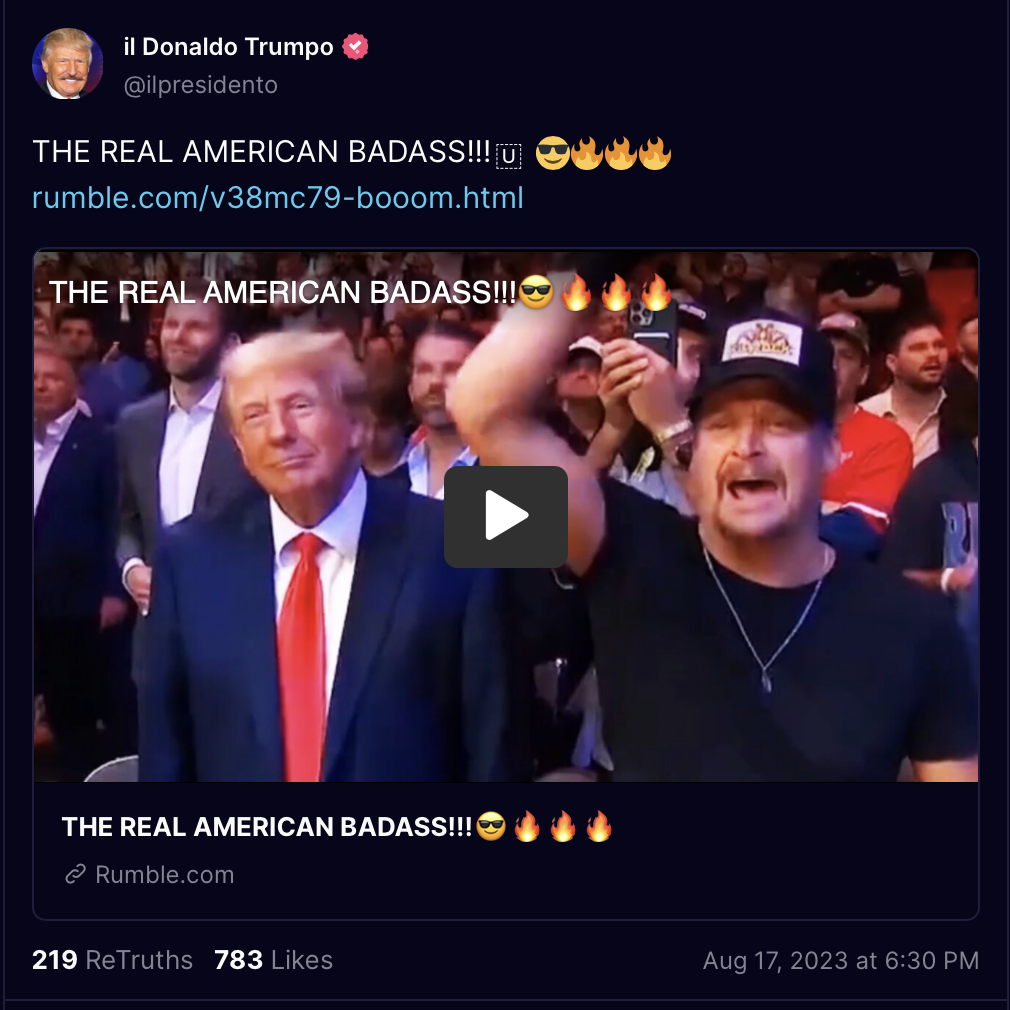Image resolution: width=1010 pixels, height=1010 pixels.
Task: Click the @ilpresidento handle
Action: pos(200,85)
